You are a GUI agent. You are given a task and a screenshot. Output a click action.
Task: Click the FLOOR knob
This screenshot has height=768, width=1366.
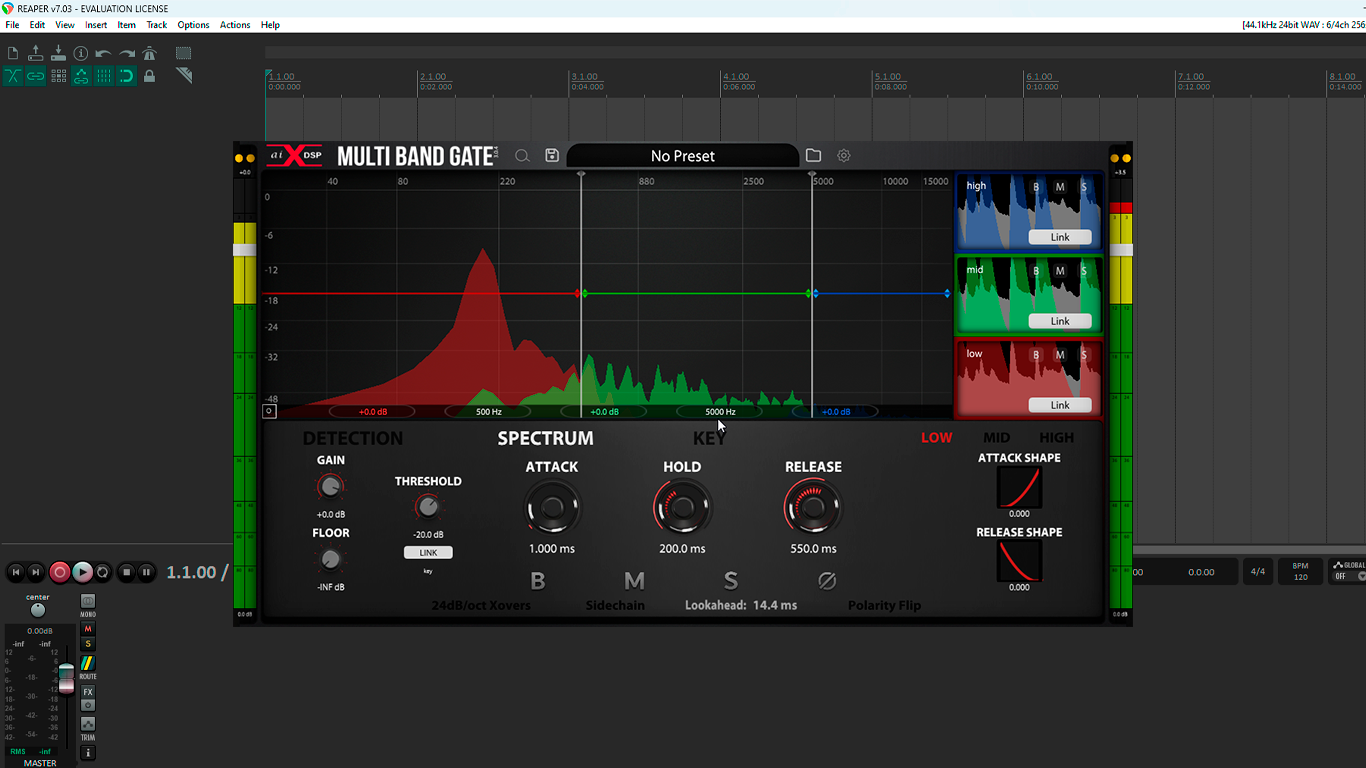(x=330, y=560)
